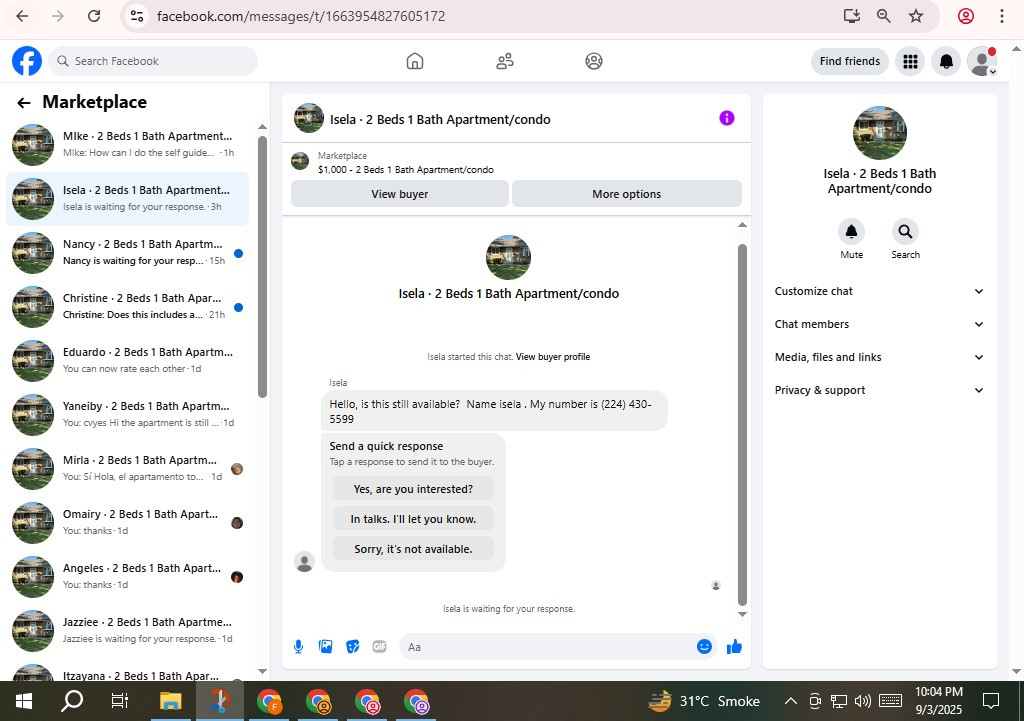Image resolution: width=1024 pixels, height=721 pixels.
Task: Bookmark this page with star icon
Action: click(916, 16)
